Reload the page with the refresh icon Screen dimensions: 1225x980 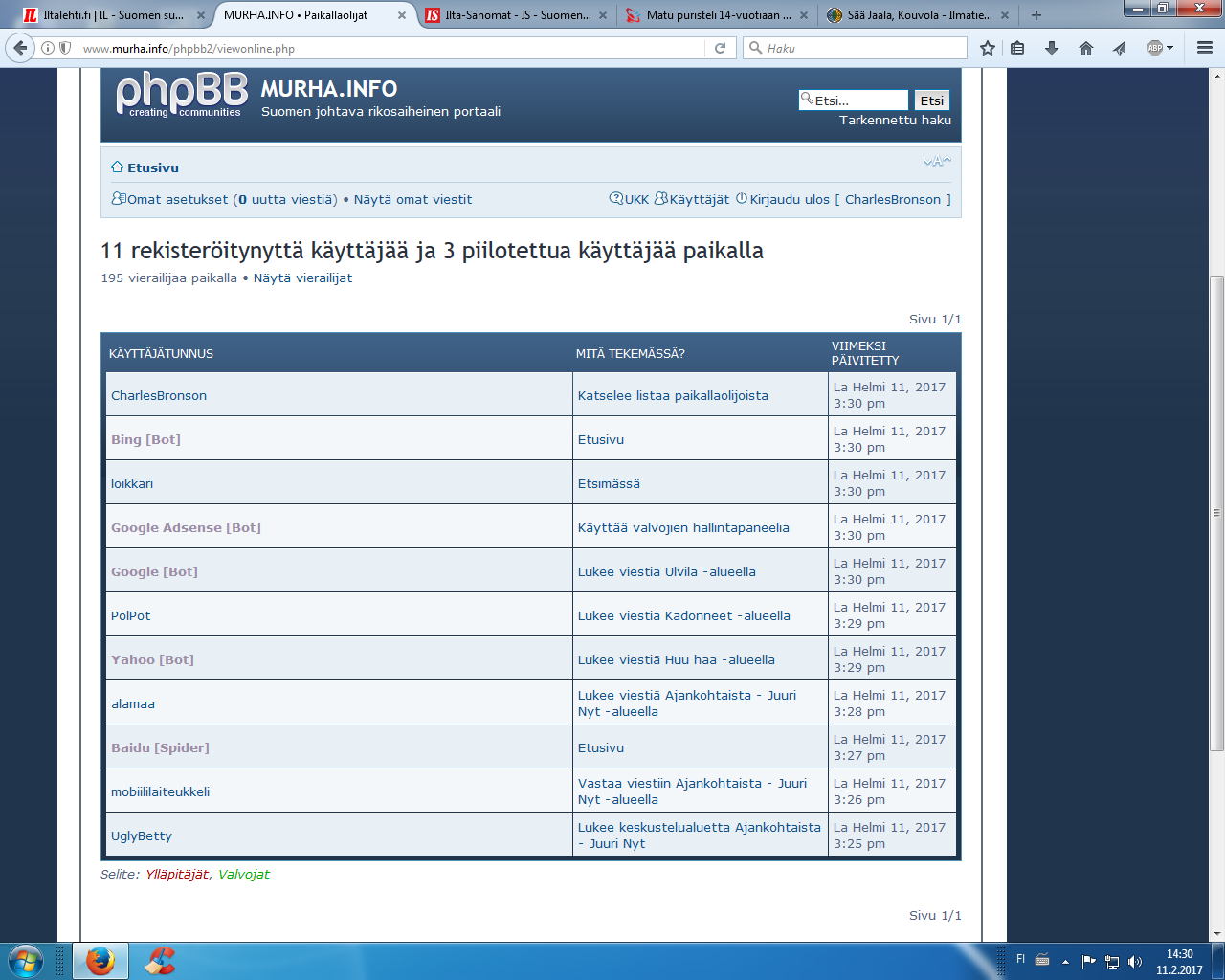(x=720, y=48)
